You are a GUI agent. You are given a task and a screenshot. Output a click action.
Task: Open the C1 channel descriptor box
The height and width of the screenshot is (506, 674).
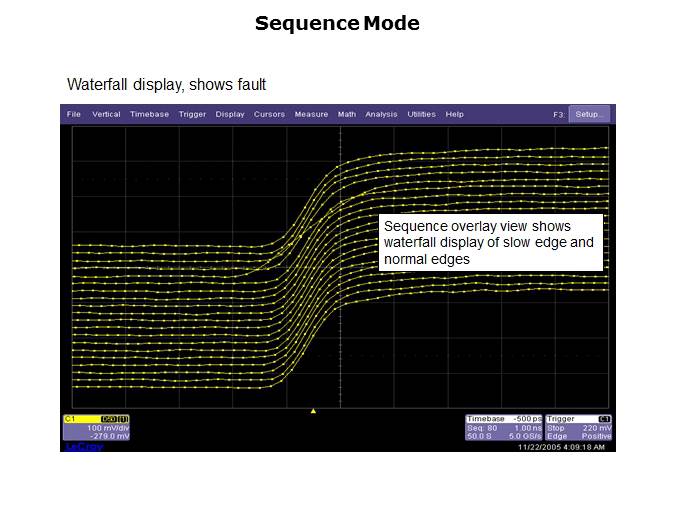96,427
